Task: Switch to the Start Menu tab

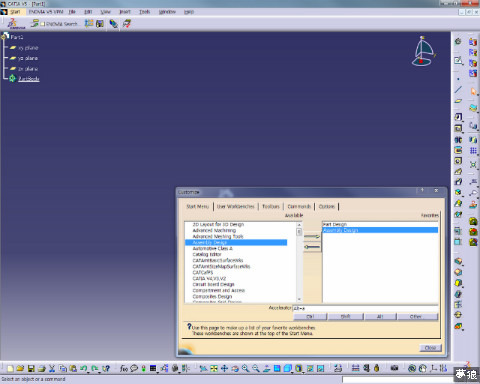Action: [x=197, y=206]
